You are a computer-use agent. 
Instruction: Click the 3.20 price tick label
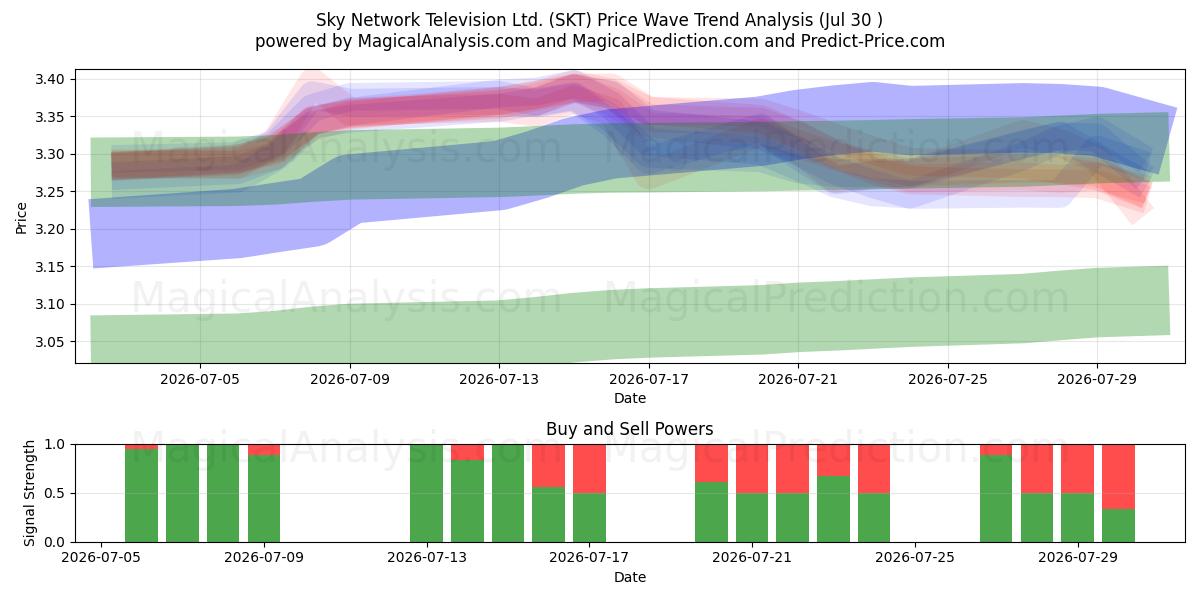click(52, 229)
